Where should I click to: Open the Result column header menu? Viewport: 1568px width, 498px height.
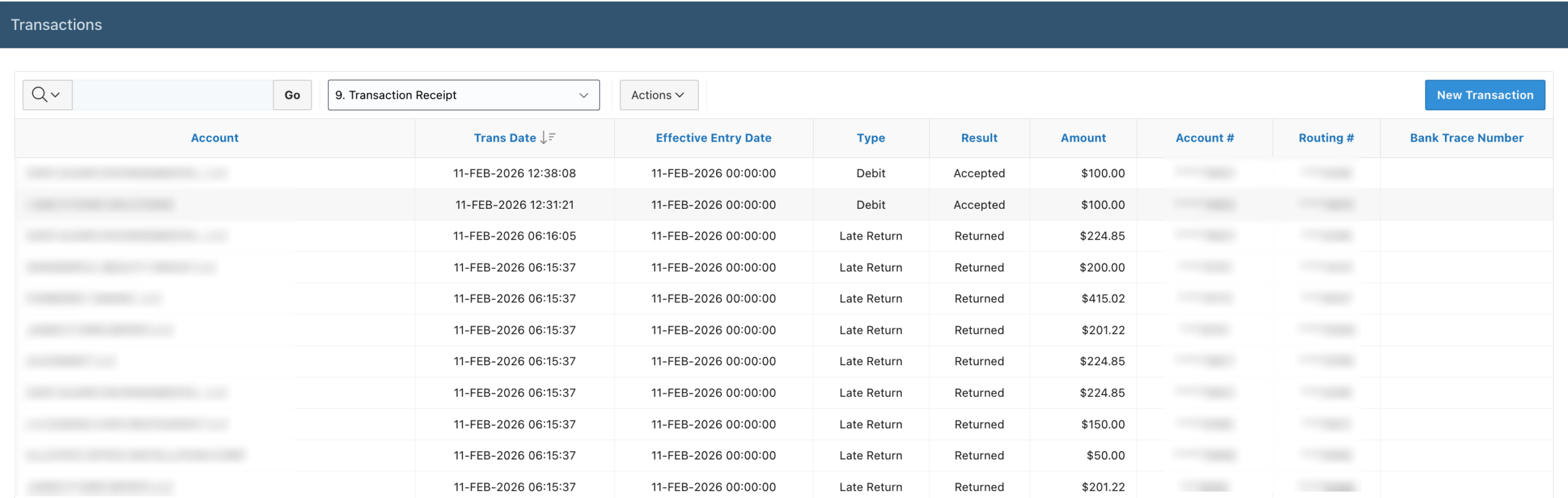point(979,138)
